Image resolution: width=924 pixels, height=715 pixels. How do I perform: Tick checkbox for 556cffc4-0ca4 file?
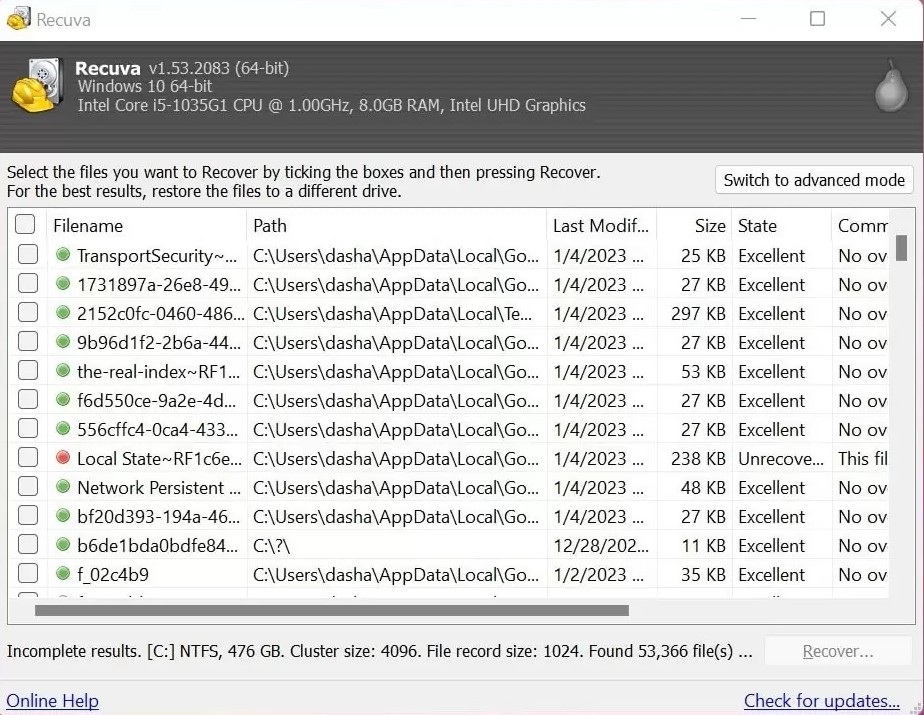pos(28,429)
